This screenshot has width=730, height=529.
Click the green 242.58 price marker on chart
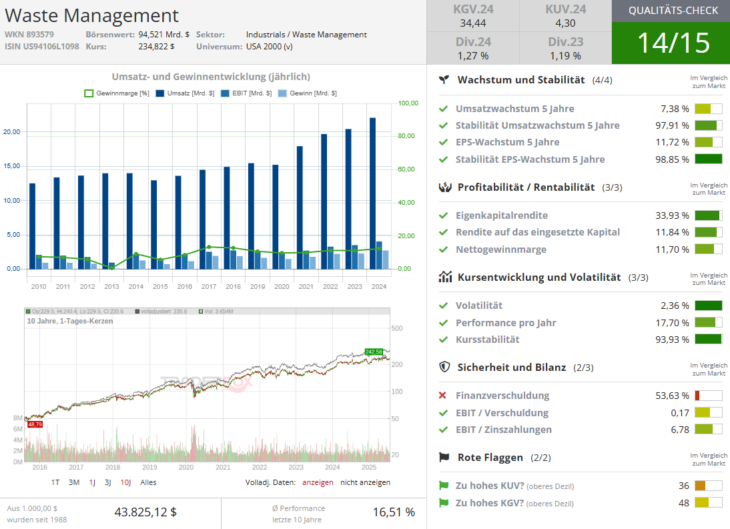tap(374, 352)
